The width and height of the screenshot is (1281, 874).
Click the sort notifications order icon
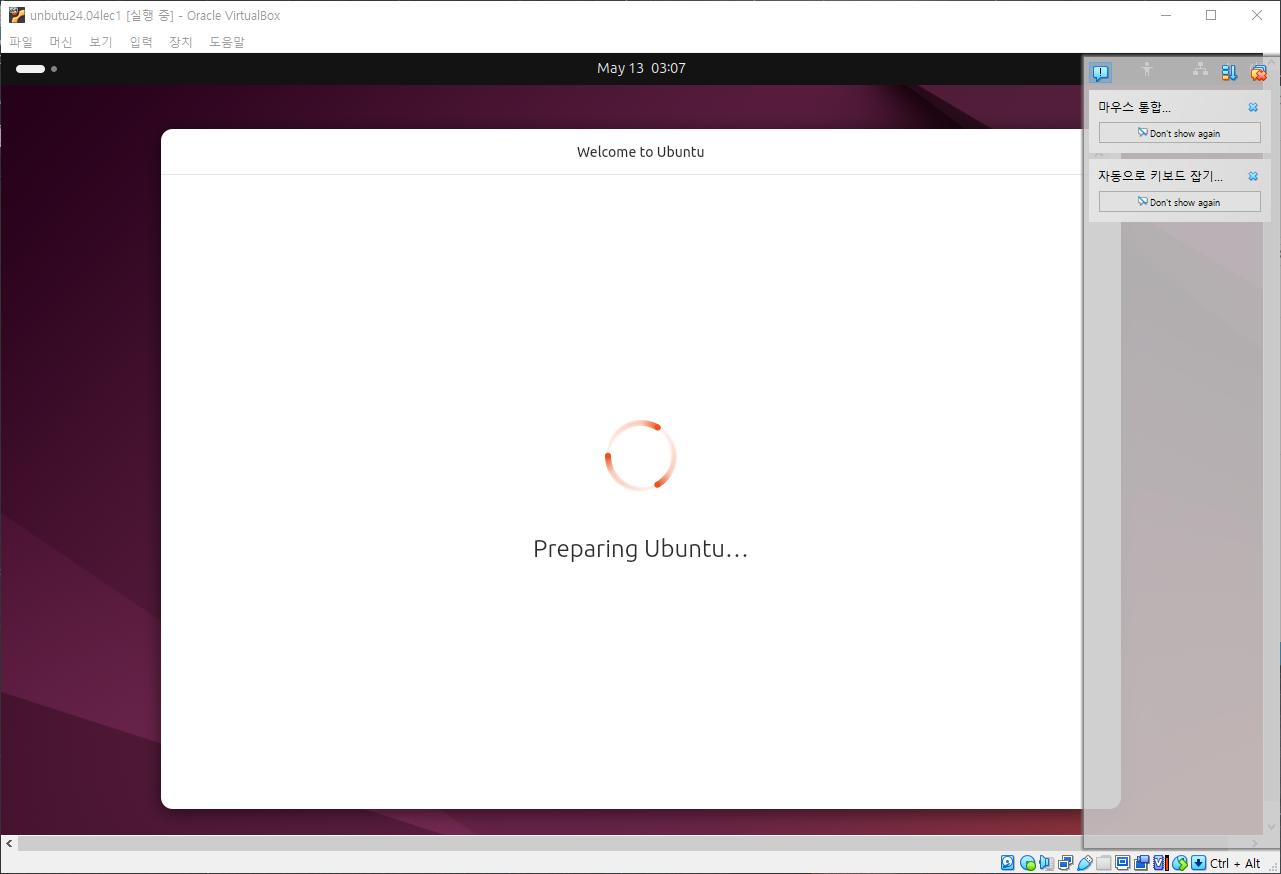click(1229, 72)
